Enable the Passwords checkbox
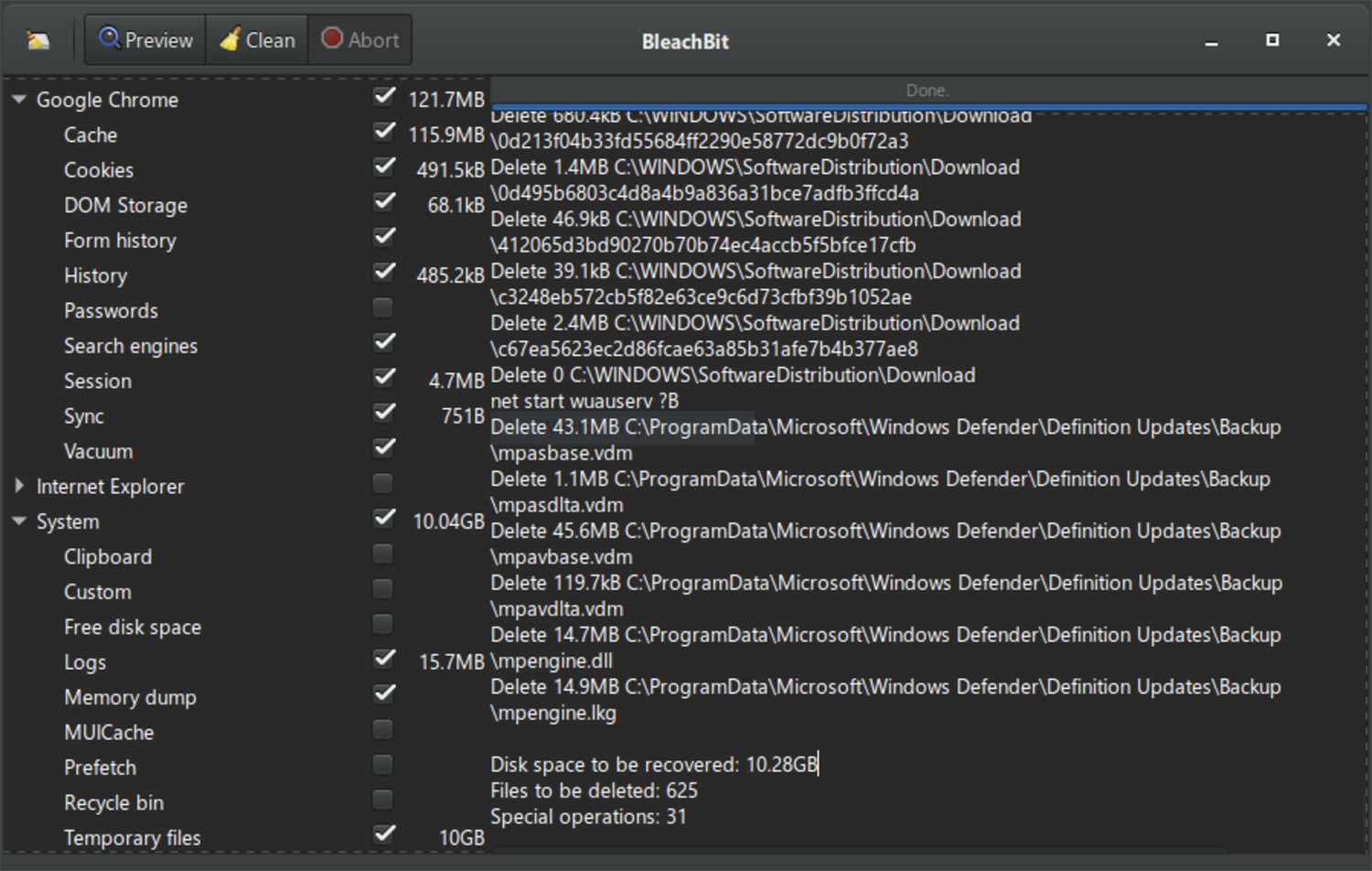Viewport: 1372px width, 871px height. click(x=383, y=307)
